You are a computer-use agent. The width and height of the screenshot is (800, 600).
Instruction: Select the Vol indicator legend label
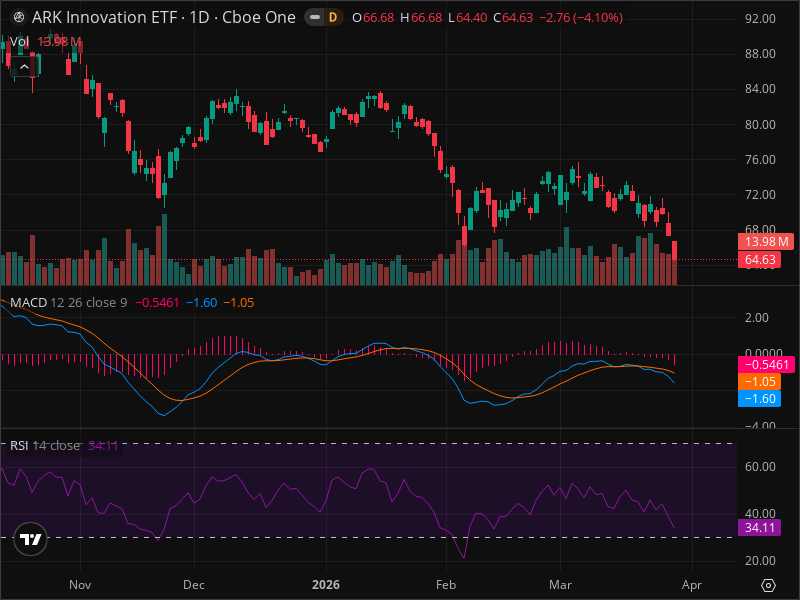click(x=19, y=42)
